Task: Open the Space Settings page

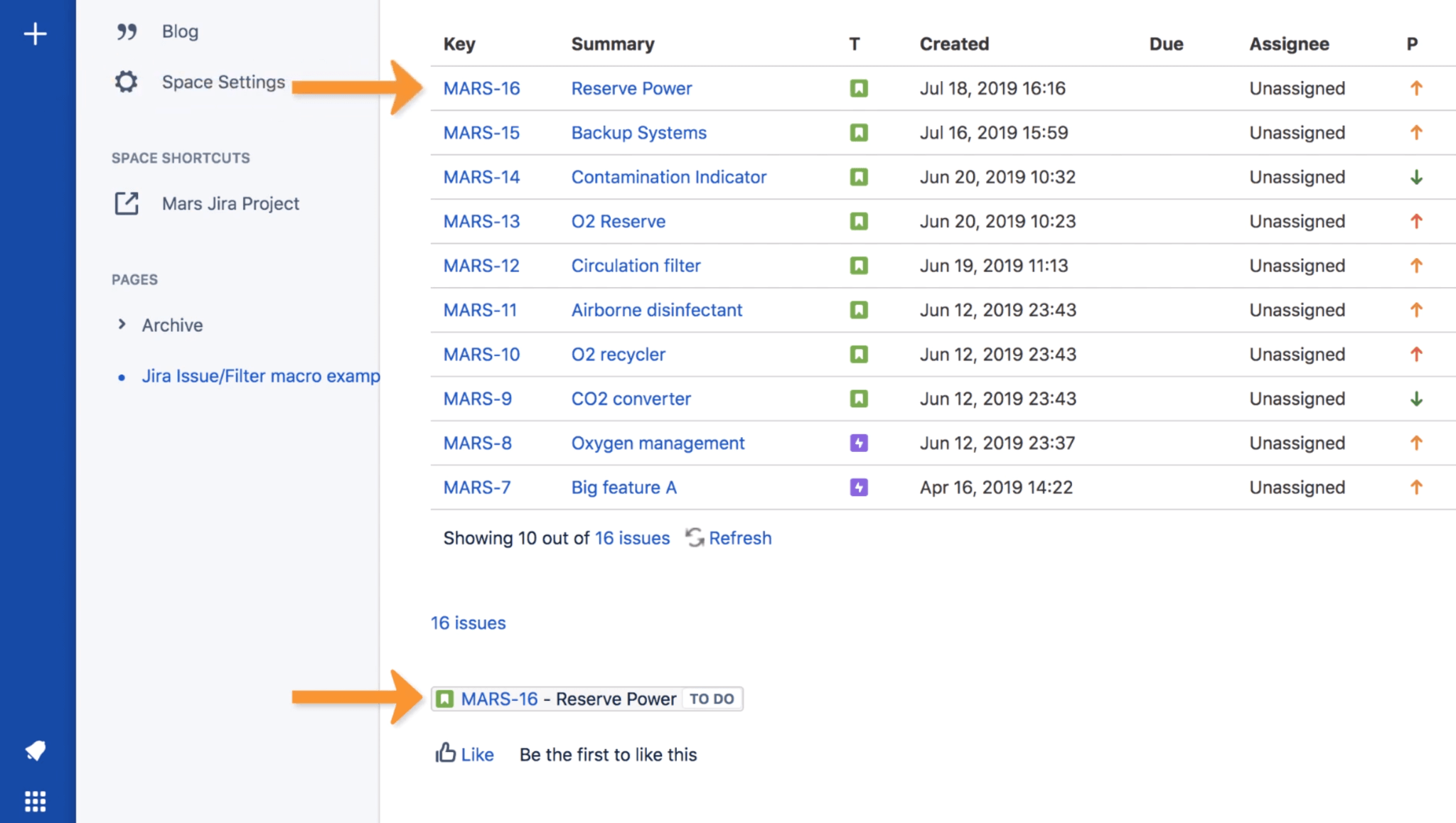Action: (x=222, y=82)
